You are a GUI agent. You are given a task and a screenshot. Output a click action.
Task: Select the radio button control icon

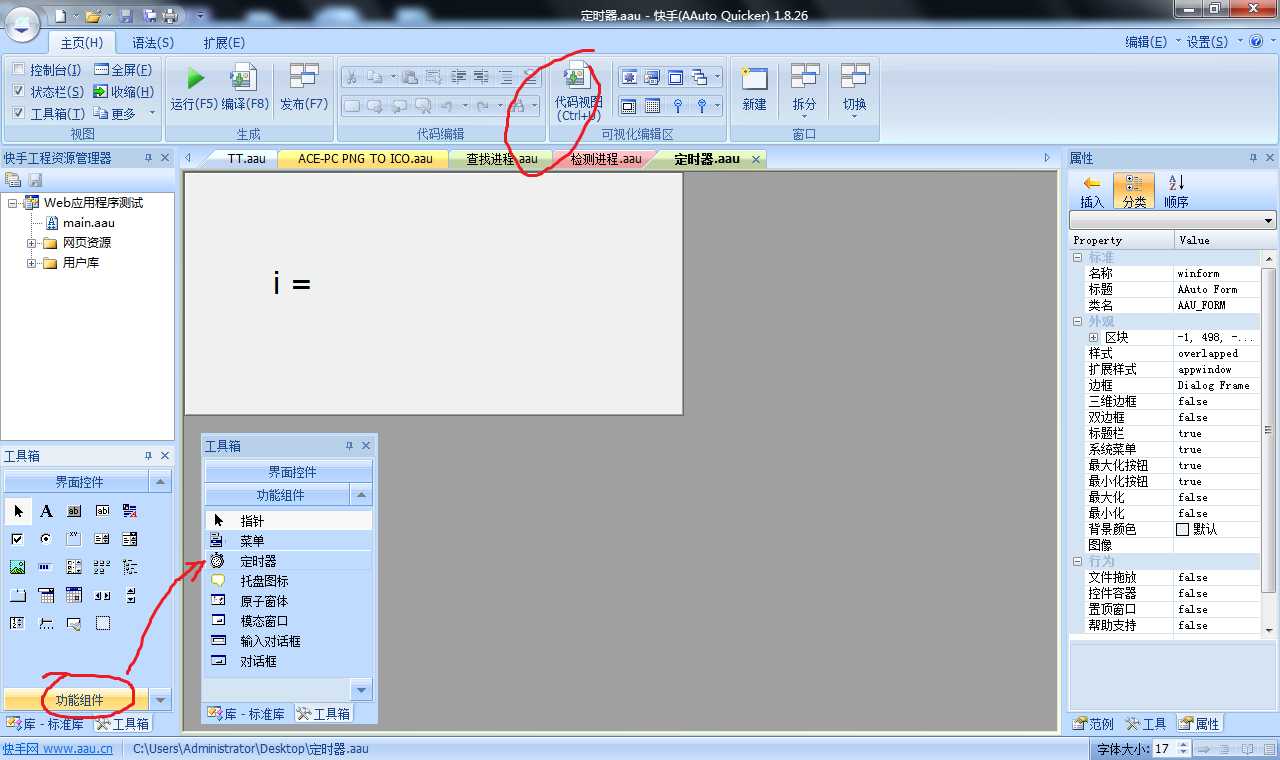pyautogui.click(x=45, y=539)
